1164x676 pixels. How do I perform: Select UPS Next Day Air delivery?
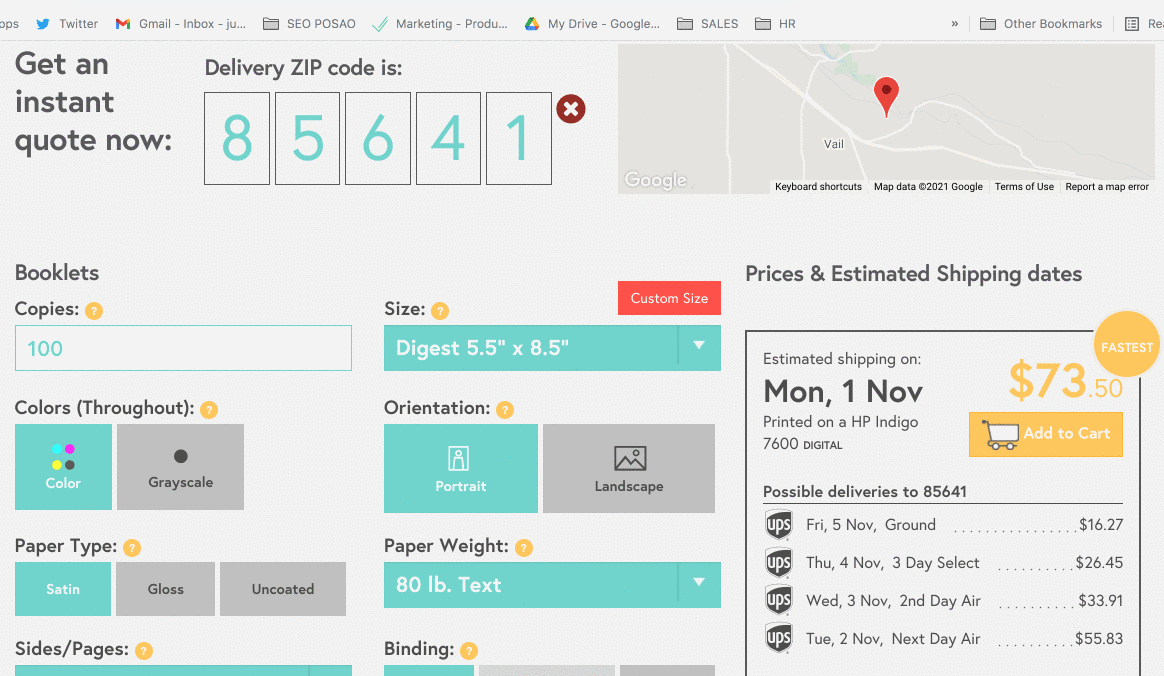point(944,638)
